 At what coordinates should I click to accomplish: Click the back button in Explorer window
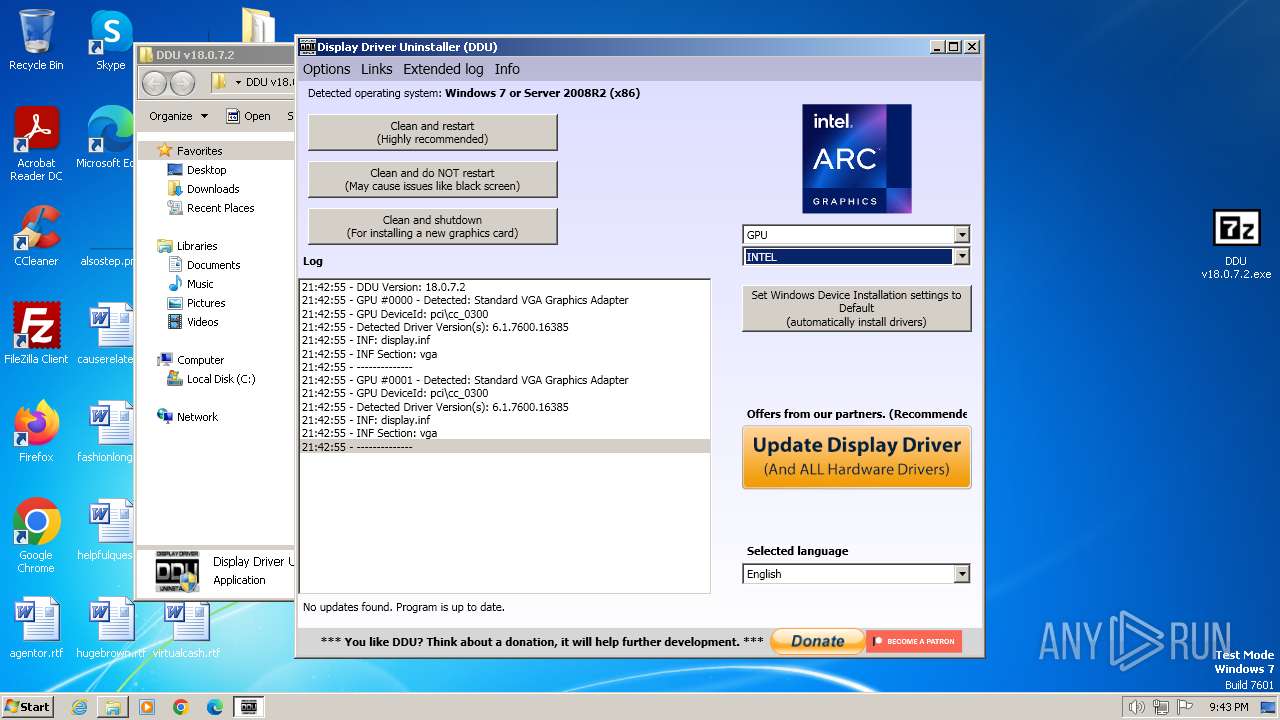coord(154,83)
